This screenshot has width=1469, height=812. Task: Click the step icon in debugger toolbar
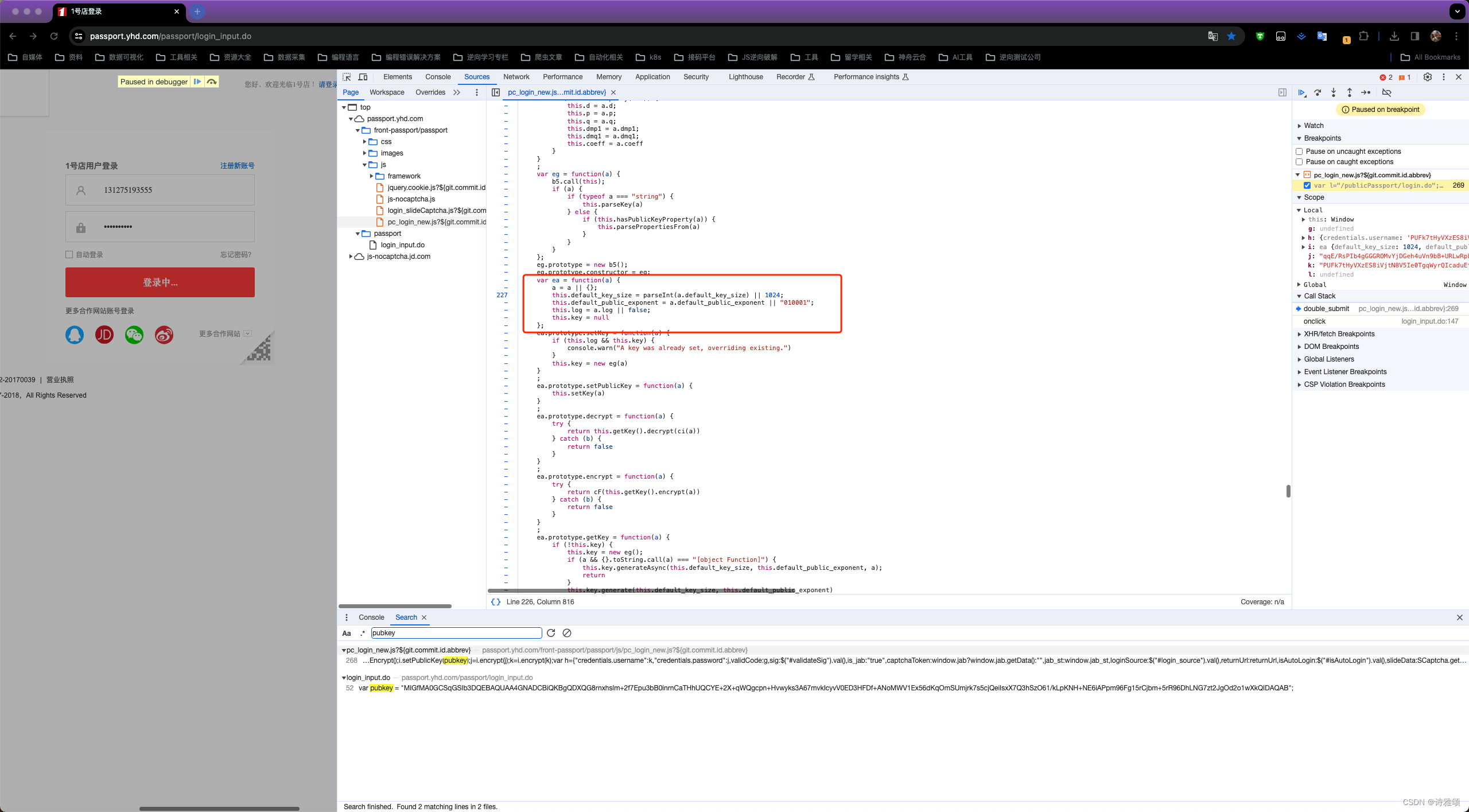(x=1366, y=92)
